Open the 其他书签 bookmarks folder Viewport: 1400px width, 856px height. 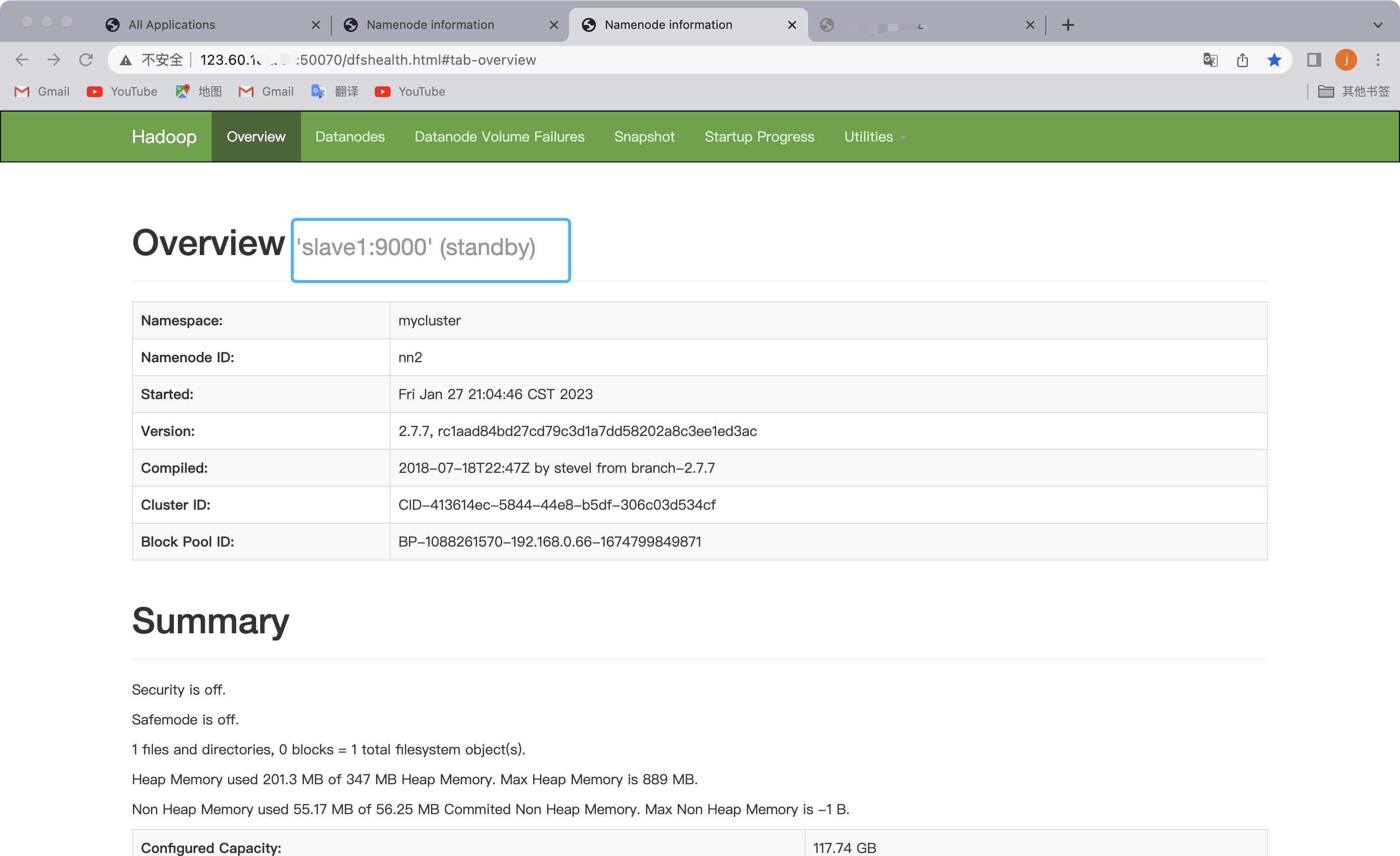pos(1354,92)
